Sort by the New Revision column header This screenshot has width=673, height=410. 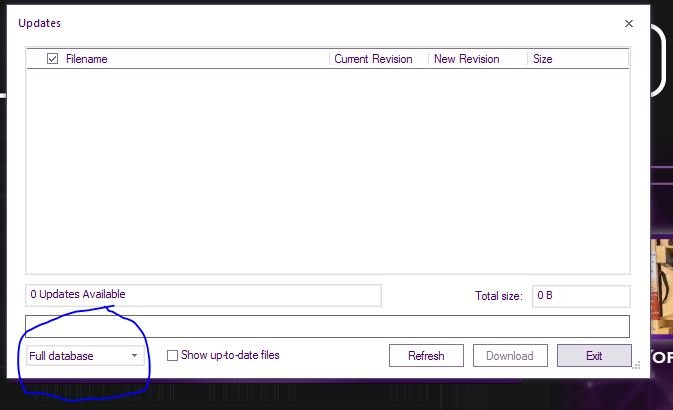tap(466, 59)
